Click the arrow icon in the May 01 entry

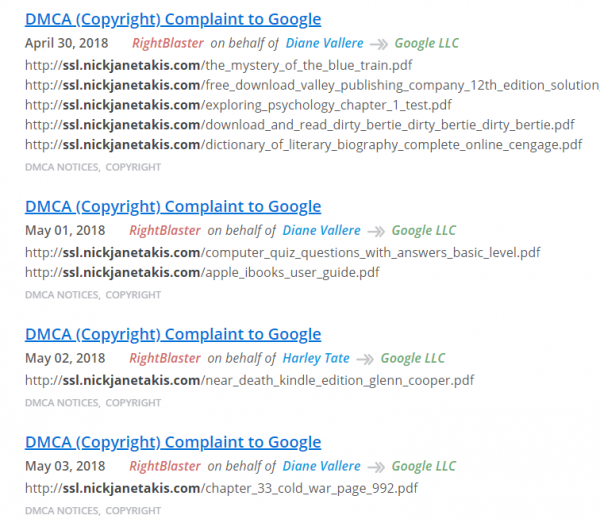[376, 232]
